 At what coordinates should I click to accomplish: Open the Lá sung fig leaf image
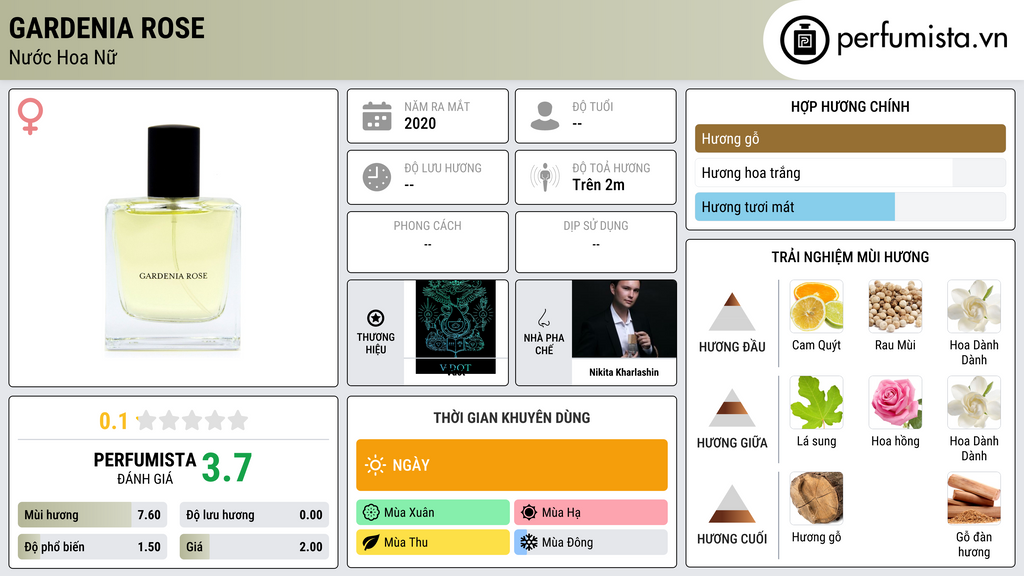(x=816, y=402)
